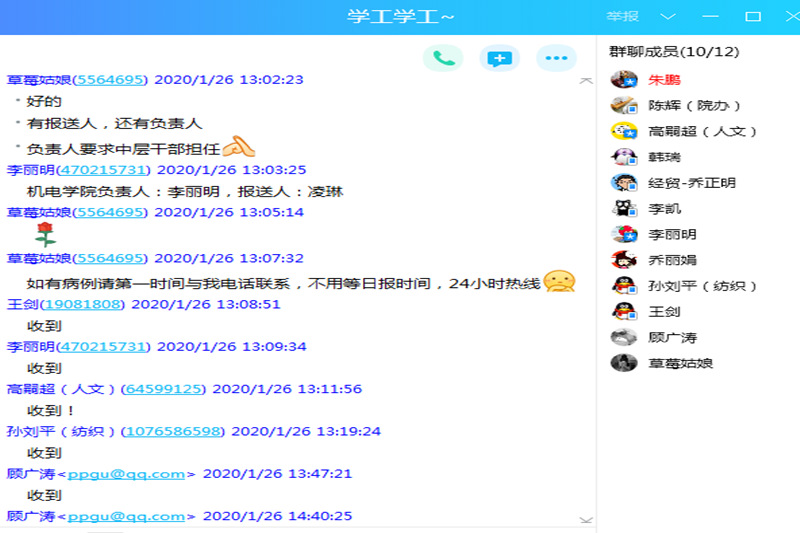Click QQ number link 19081808
Screen dimensions: 800x533
coord(83,304)
